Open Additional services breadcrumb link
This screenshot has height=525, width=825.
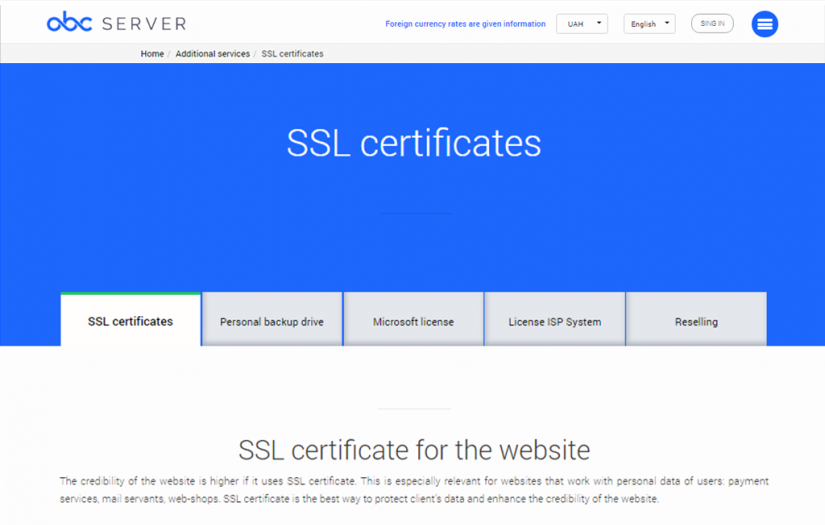pyautogui.click(x=213, y=54)
